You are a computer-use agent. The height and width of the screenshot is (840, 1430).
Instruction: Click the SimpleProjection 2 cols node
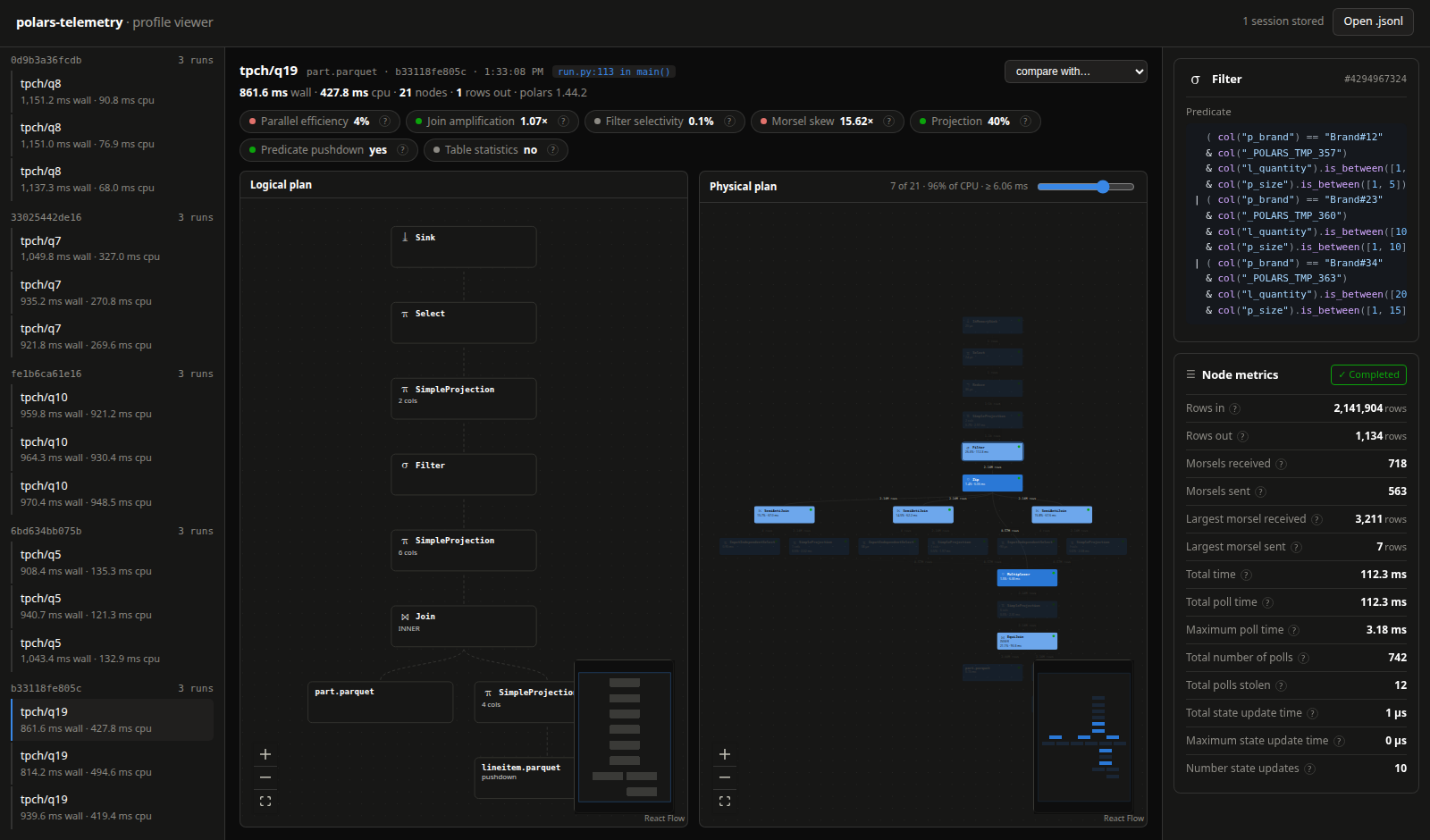464,399
